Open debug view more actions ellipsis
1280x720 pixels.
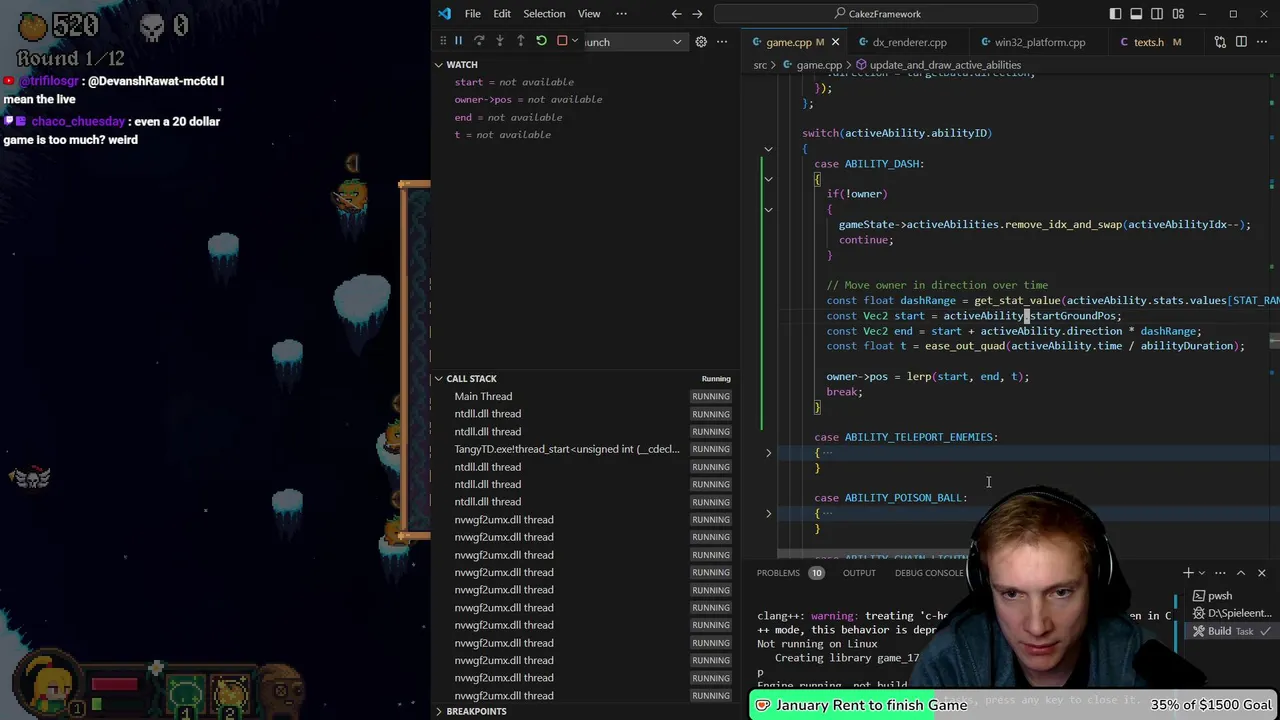click(x=722, y=42)
